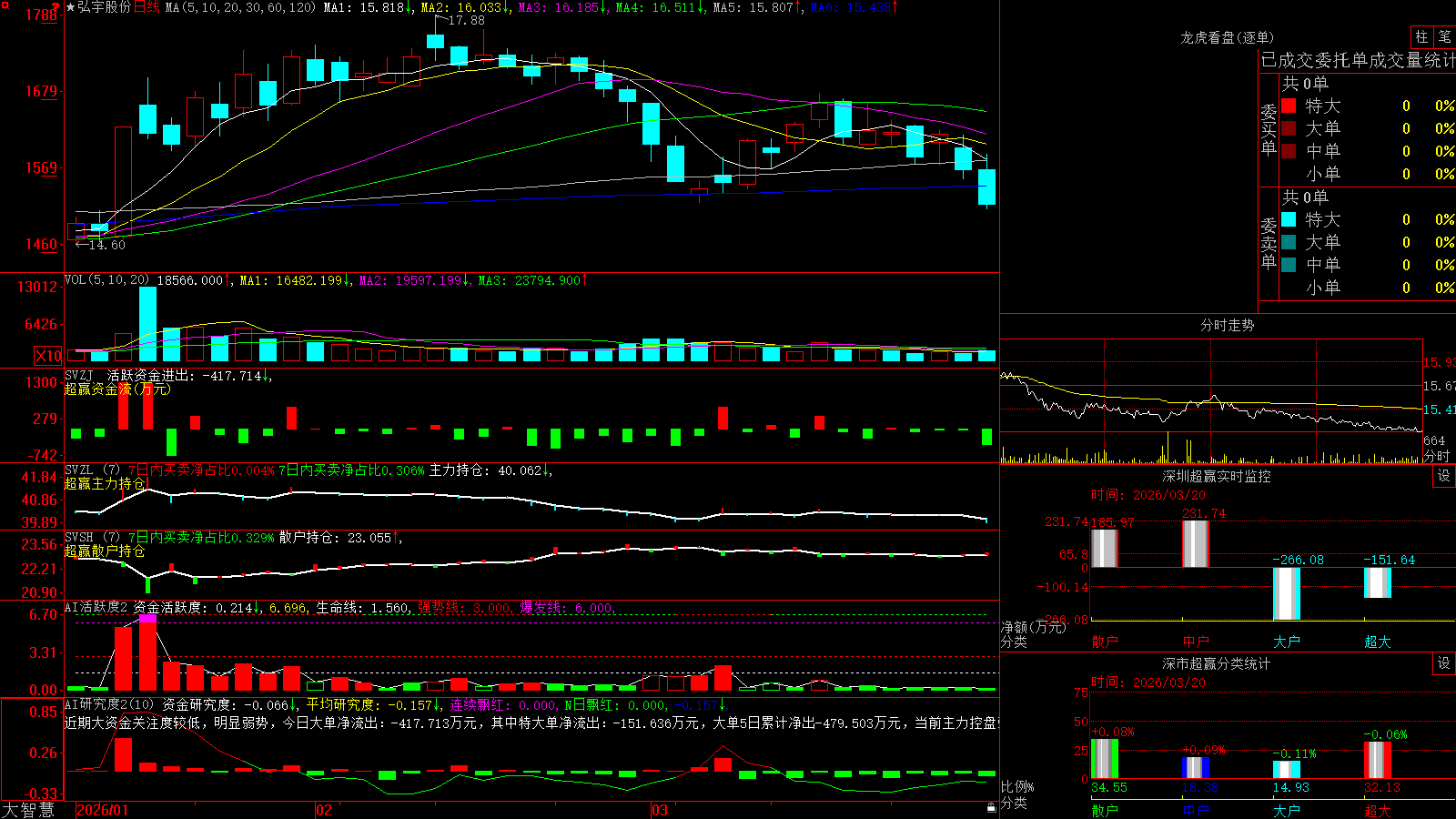
Task: Click the 小单 row under 委买单
Action: pos(1368,174)
